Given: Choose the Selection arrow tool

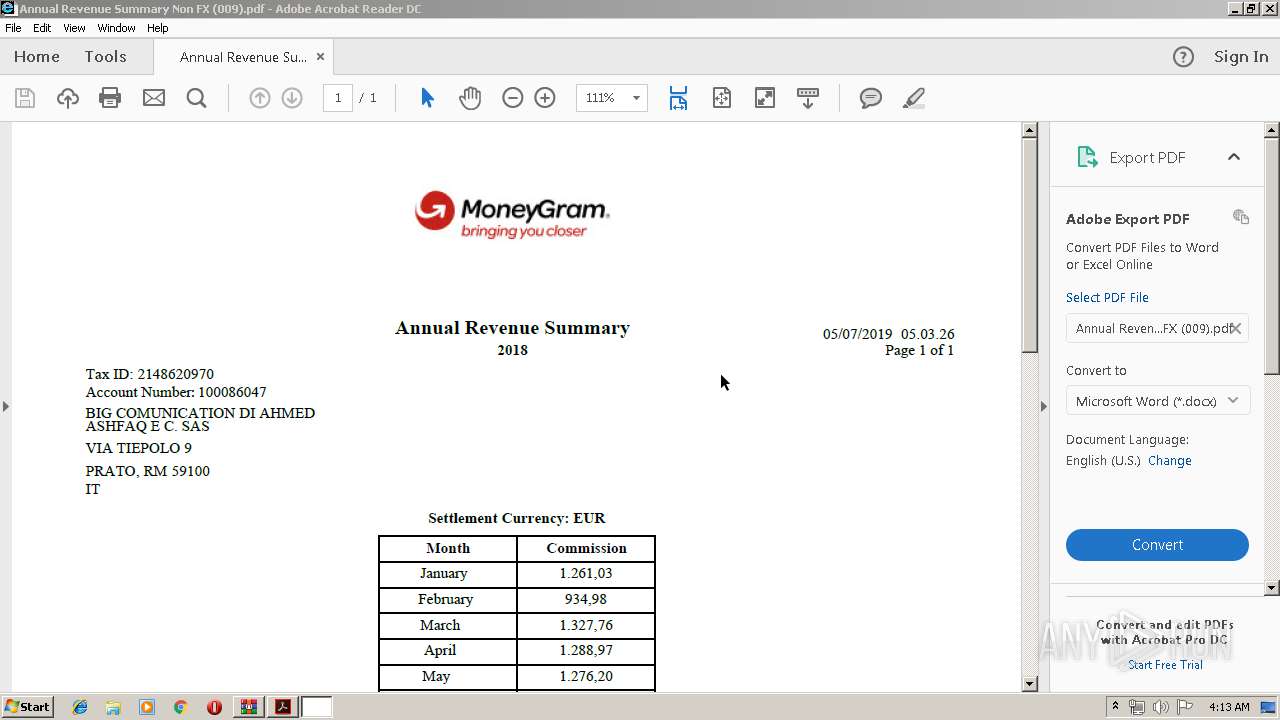Looking at the screenshot, I should coord(427,98).
